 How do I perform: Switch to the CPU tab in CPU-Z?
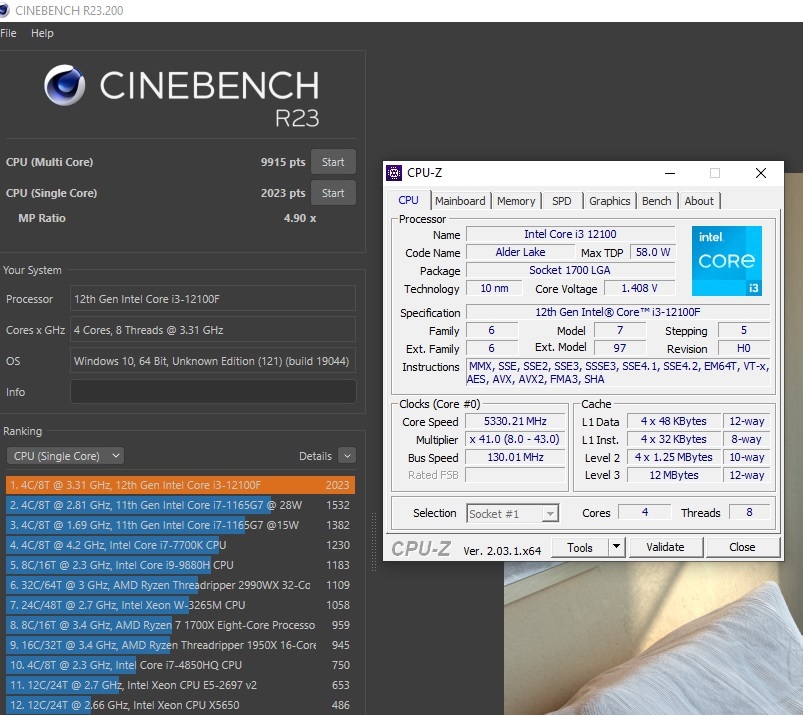pyautogui.click(x=408, y=200)
